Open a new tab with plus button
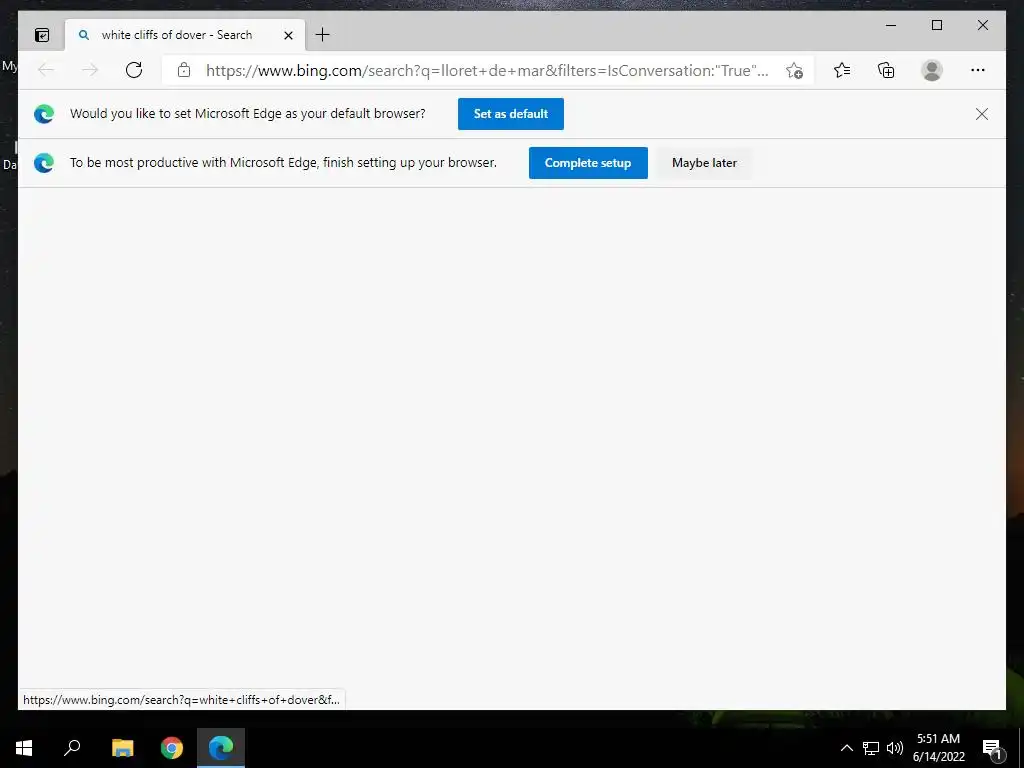 click(323, 35)
